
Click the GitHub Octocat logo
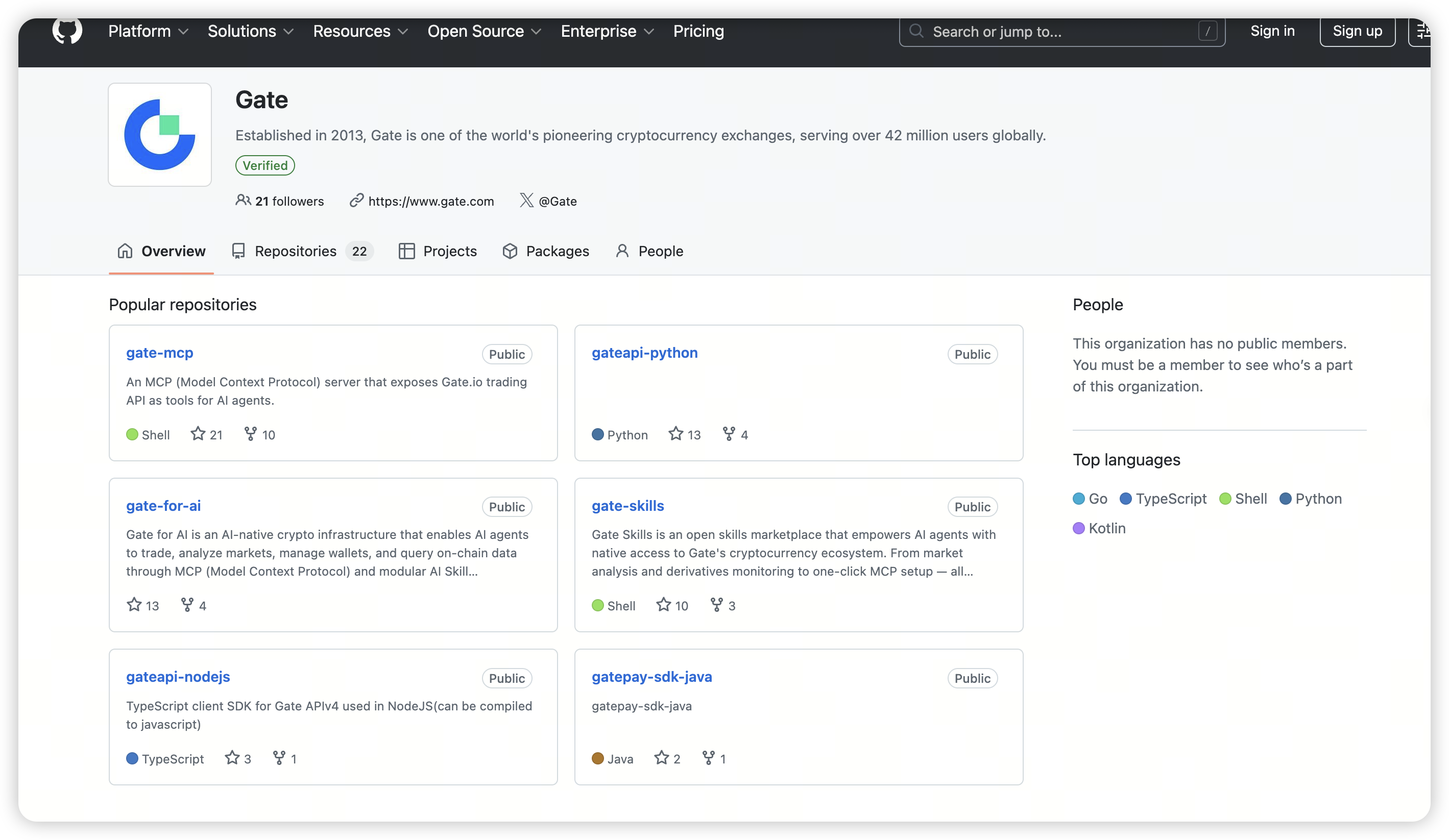67,31
